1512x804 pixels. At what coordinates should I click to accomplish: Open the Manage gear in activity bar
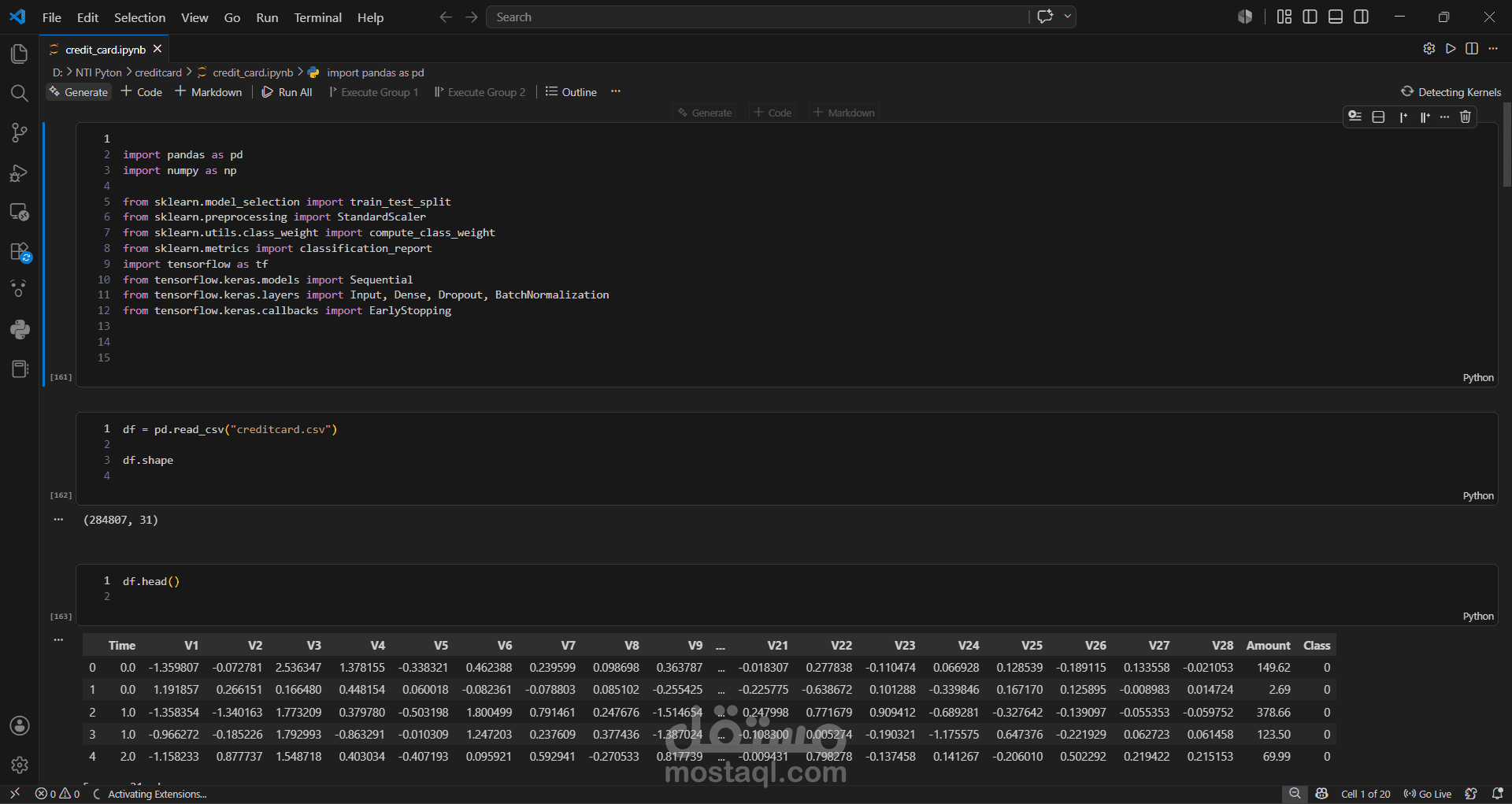tap(20, 765)
